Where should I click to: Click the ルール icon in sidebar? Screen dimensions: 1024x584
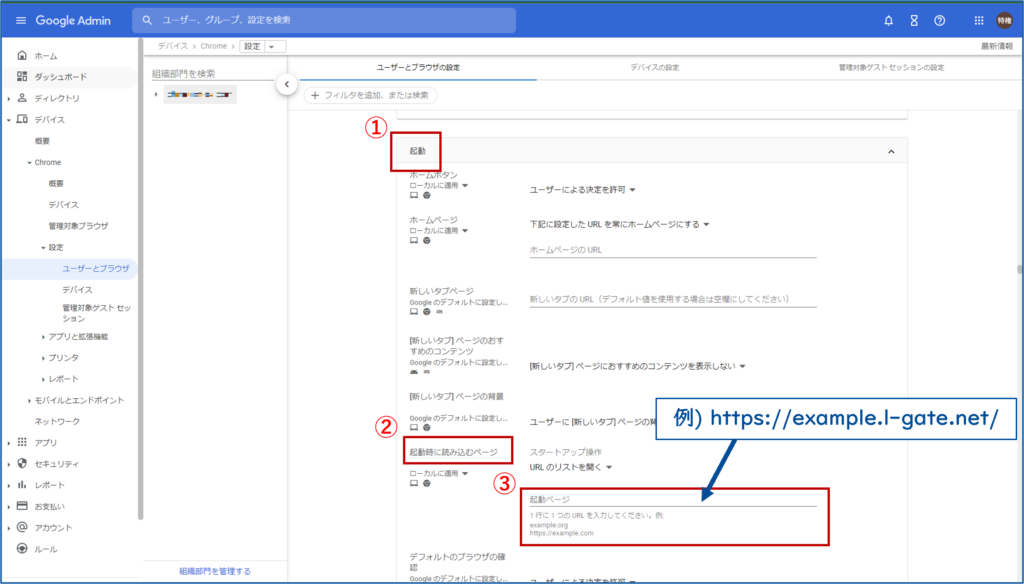click(x=22, y=549)
